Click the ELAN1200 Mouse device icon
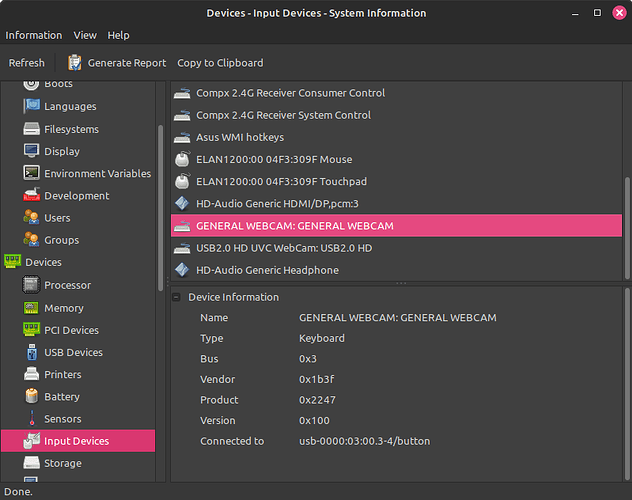632x500 pixels. [182, 159]
